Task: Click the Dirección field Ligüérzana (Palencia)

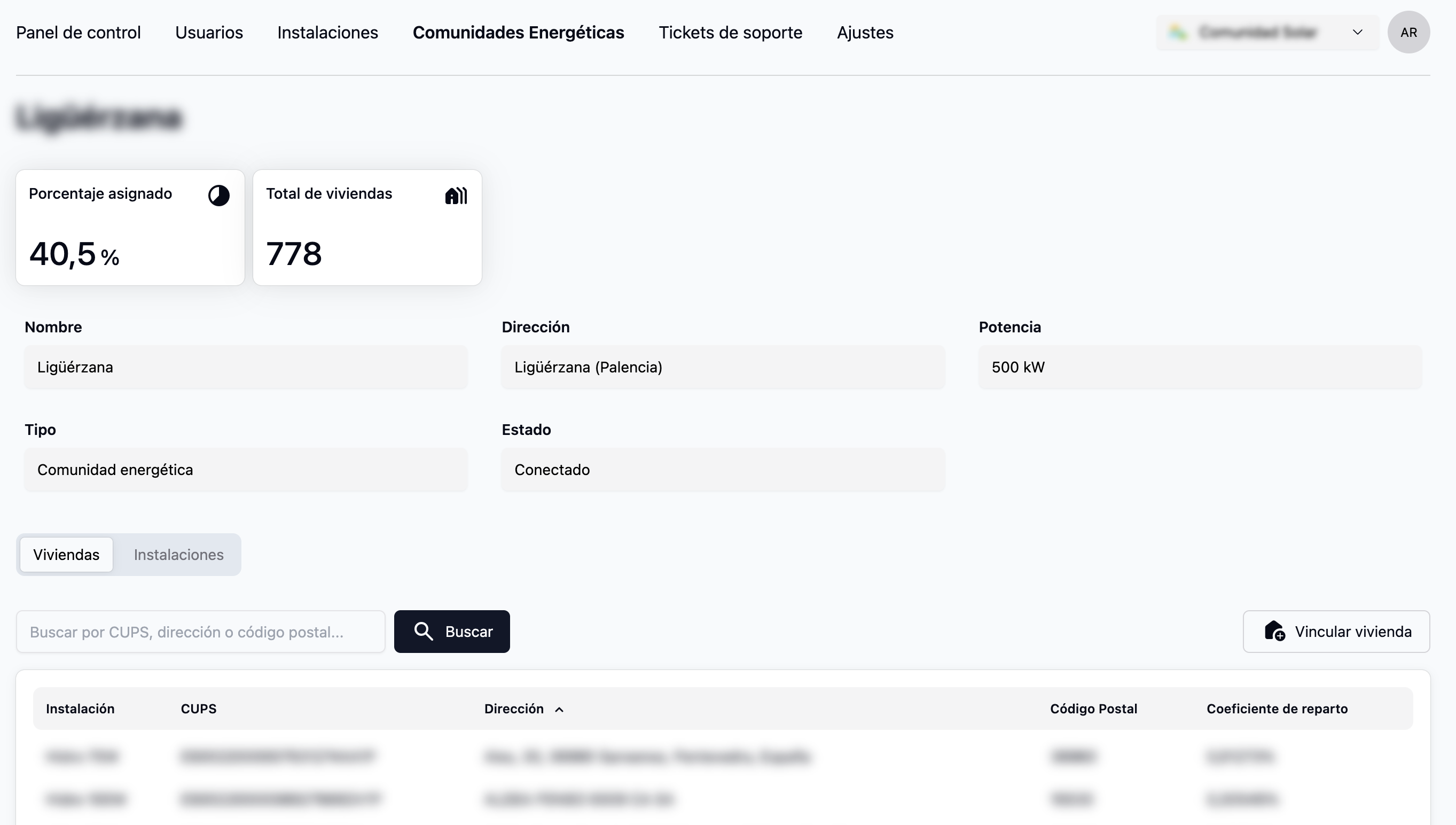Action: click(x=723, y=367)
